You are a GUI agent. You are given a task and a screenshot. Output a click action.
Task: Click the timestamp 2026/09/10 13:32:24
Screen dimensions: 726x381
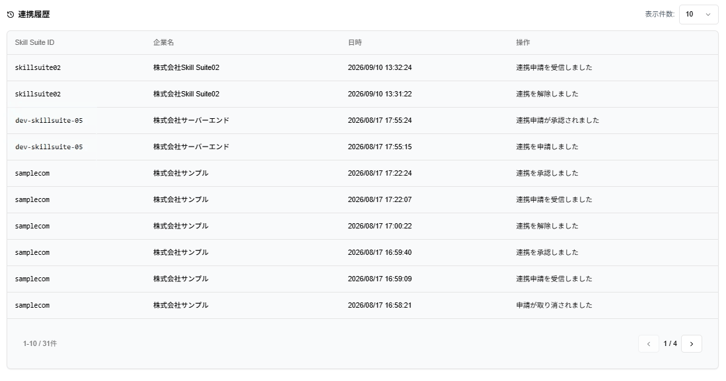(380, 68)
